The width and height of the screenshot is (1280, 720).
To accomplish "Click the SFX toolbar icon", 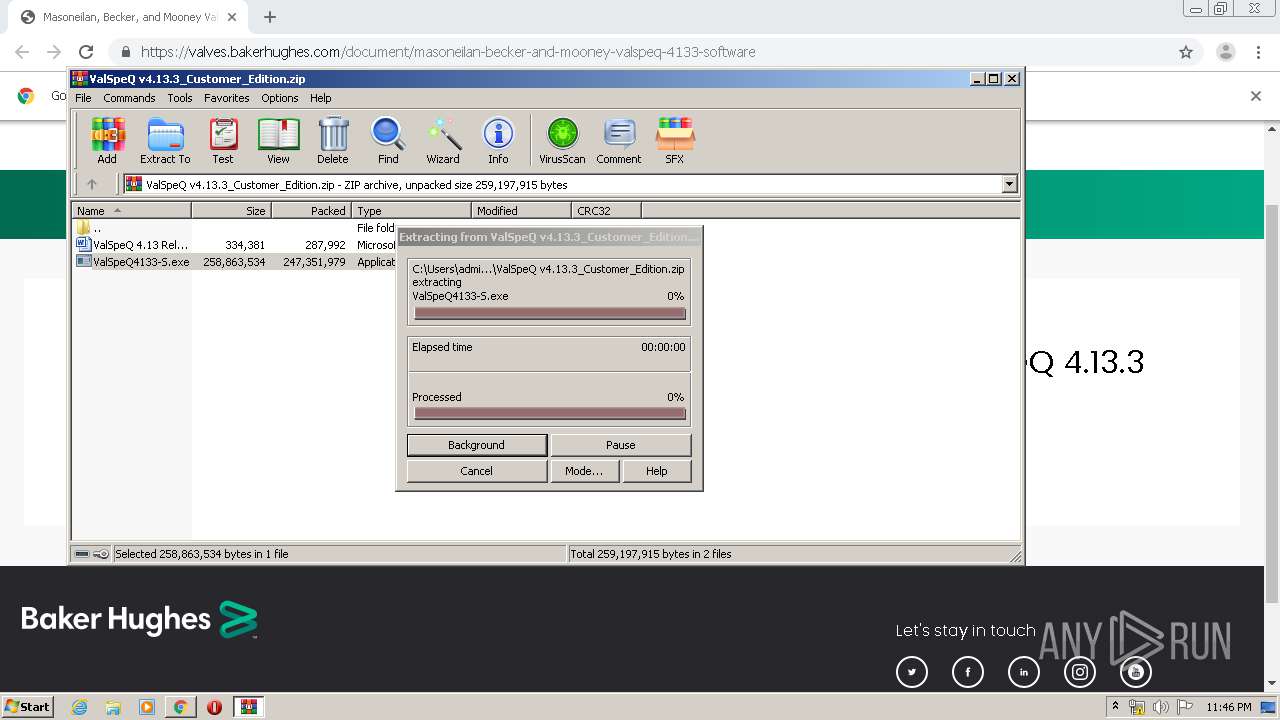I will (675, 141).
